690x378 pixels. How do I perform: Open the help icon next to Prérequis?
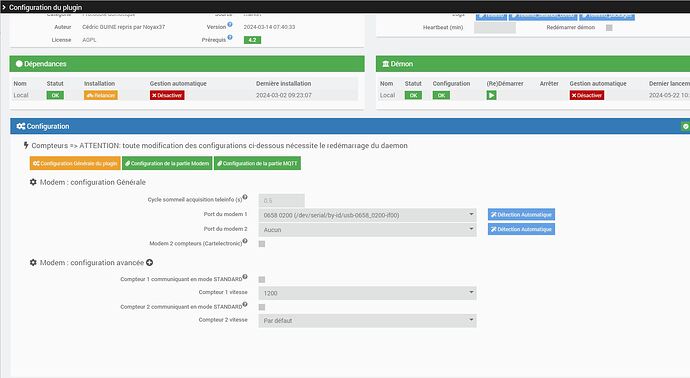pyautogui.click(x=230, y=37)
